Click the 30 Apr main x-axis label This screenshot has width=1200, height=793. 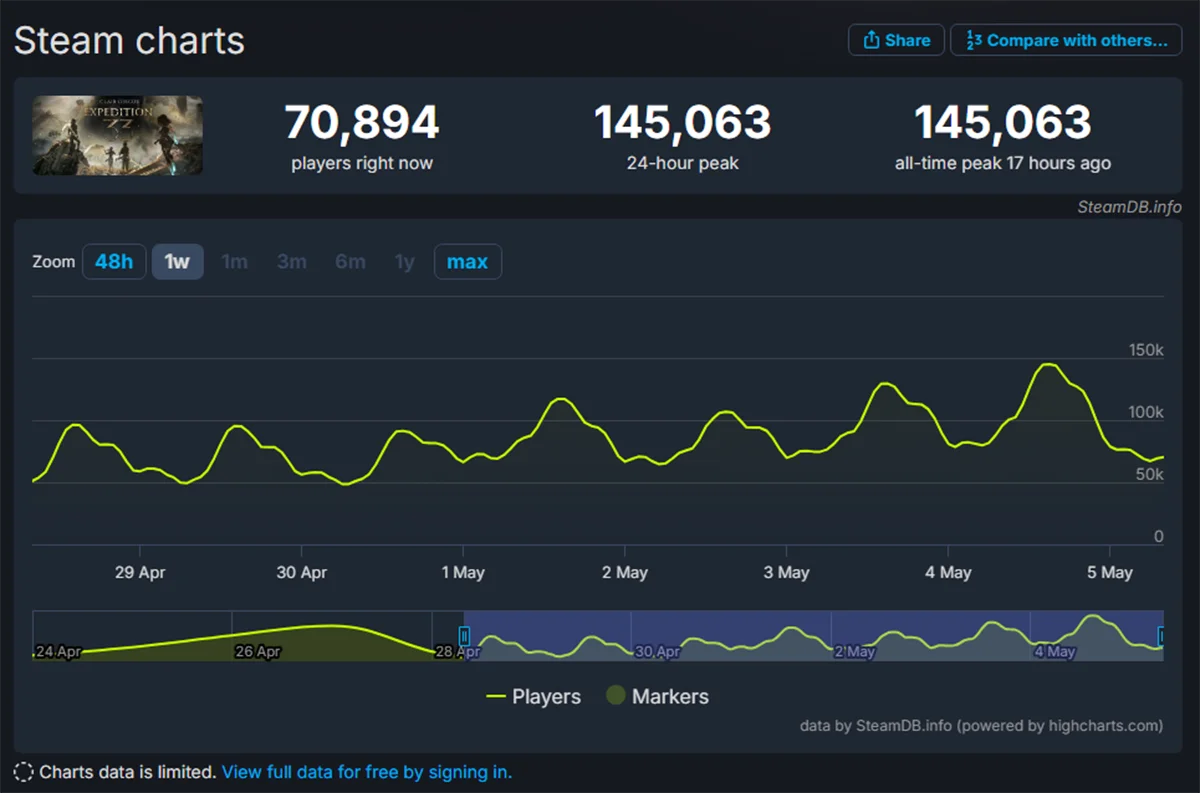point(302,573)
